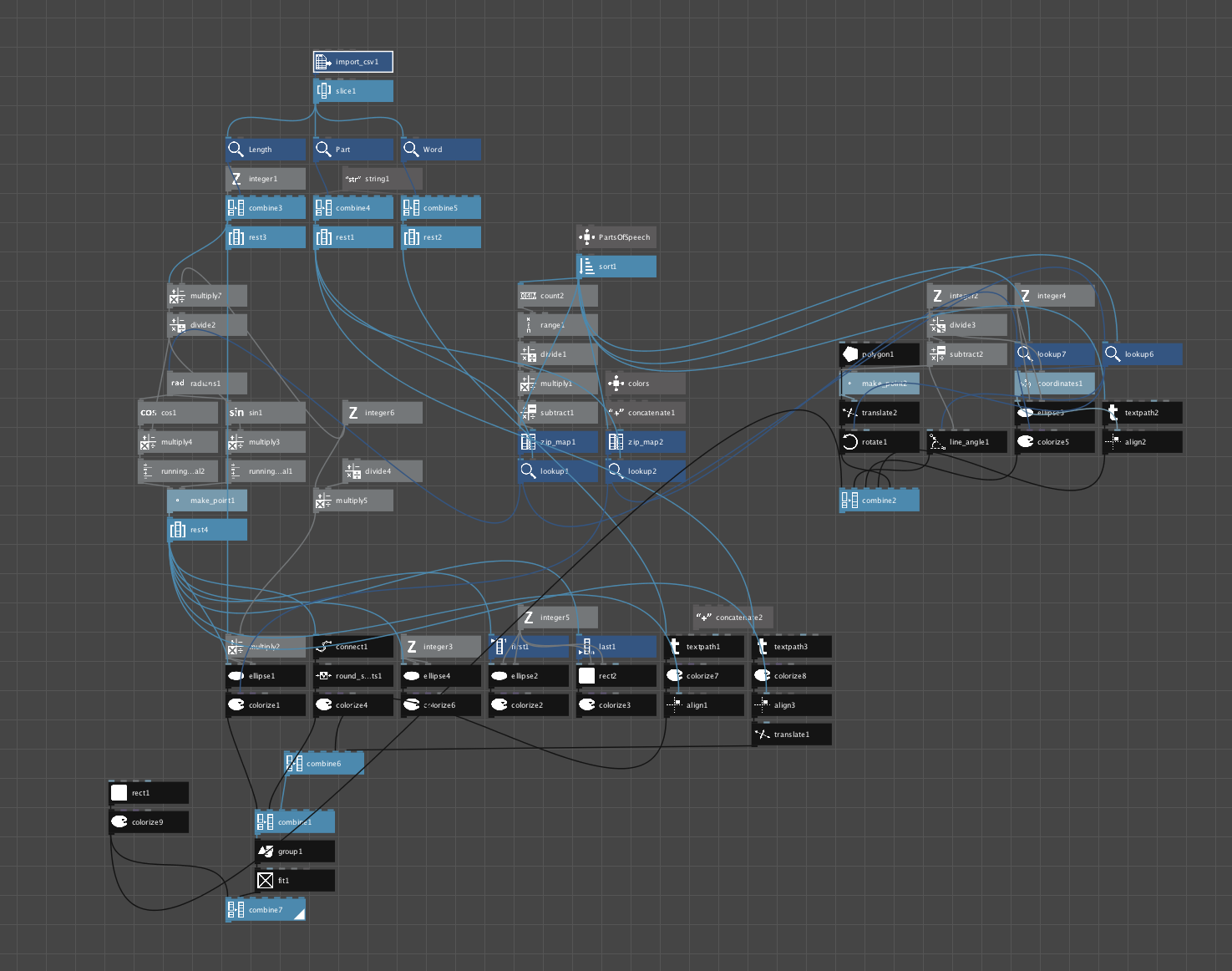Click the last1 node
The image size is (1232, 971).
click(616, 647)
